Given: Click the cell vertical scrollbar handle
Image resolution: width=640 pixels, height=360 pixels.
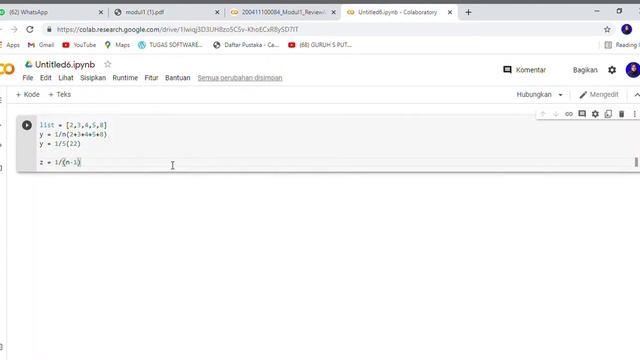Looking at the screenshot, I should coord(636,162).
